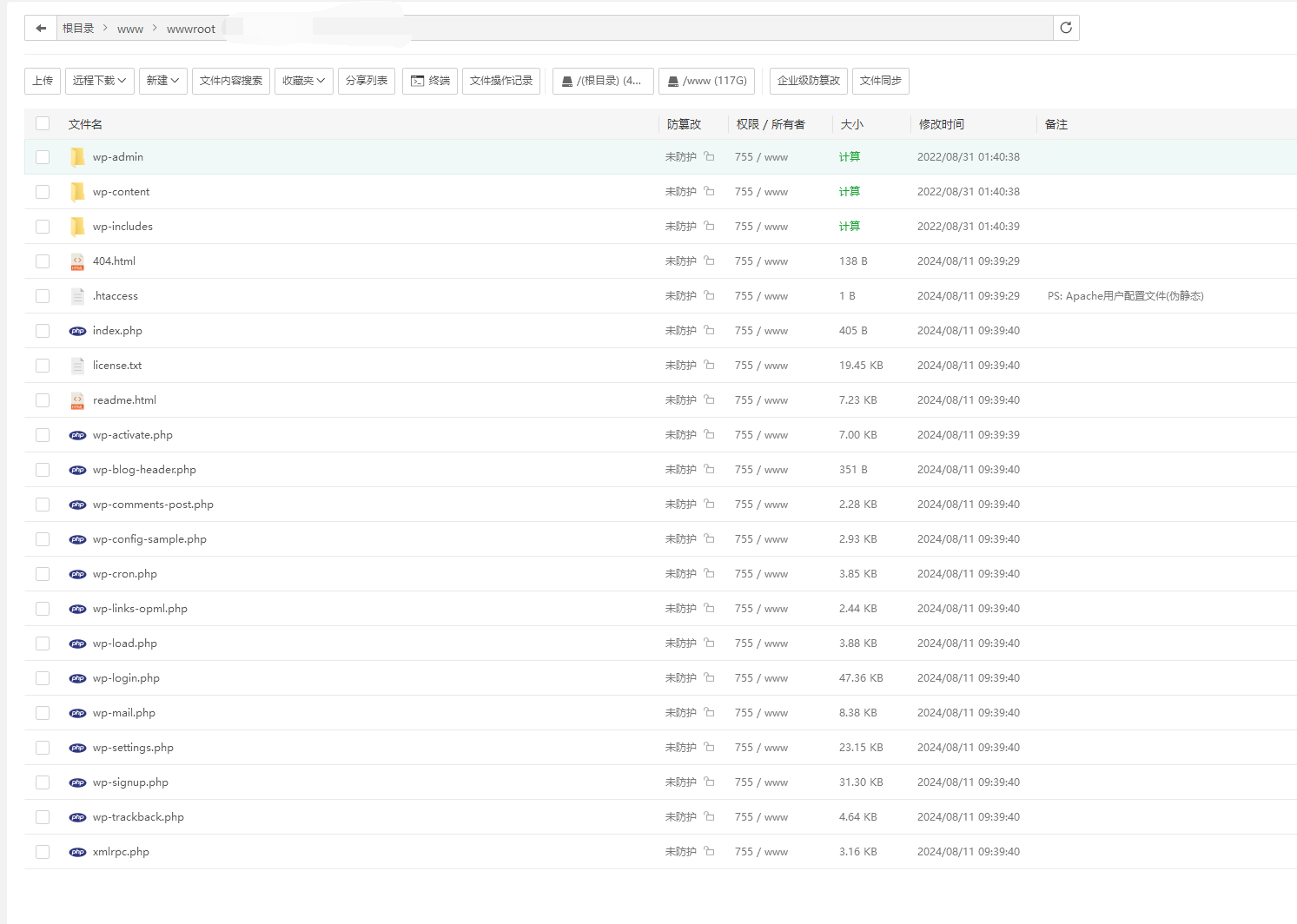Click the 404.html file icon

coord(77,261)
